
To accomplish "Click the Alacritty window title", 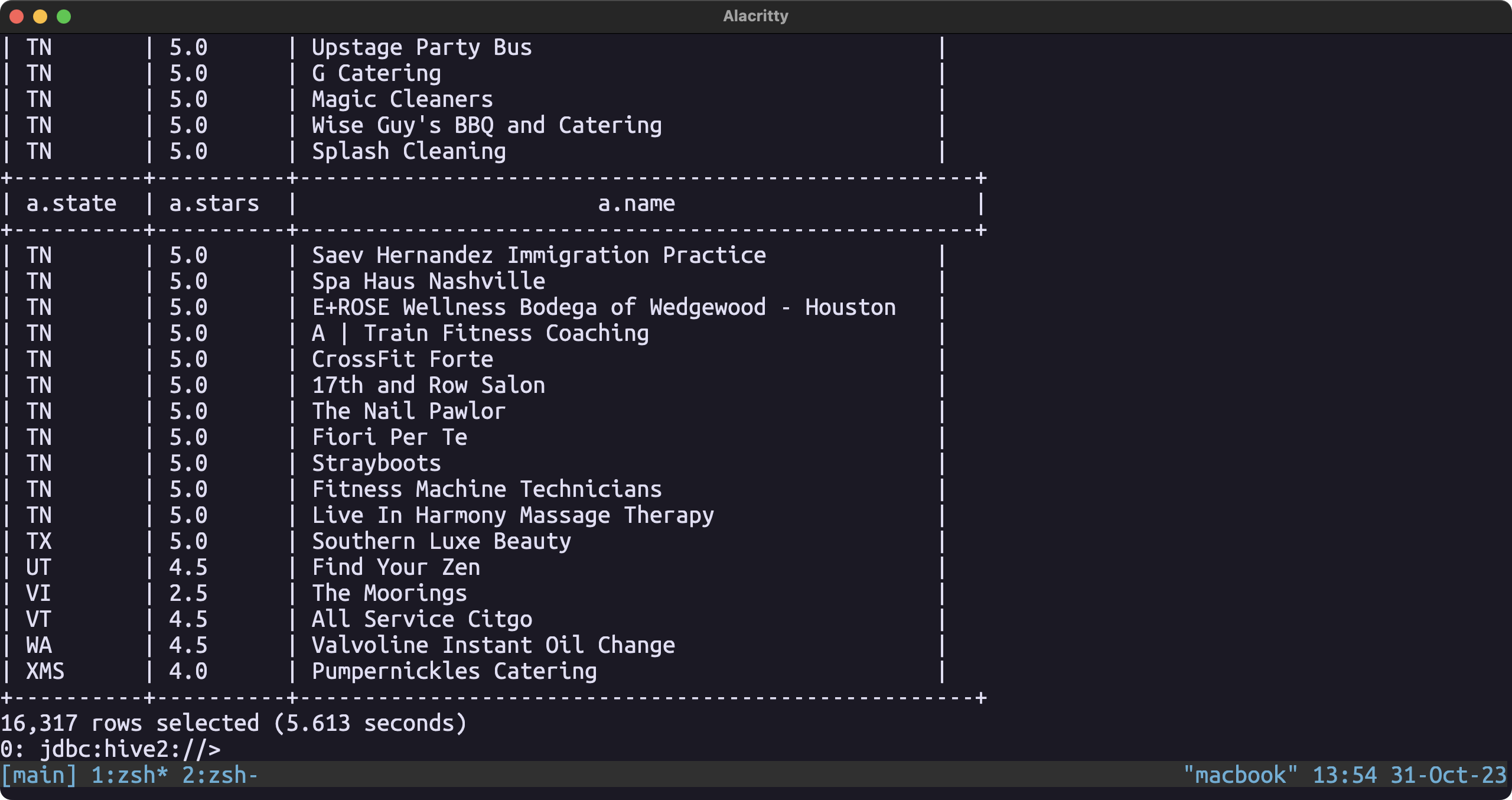I will tap(755, 16).
